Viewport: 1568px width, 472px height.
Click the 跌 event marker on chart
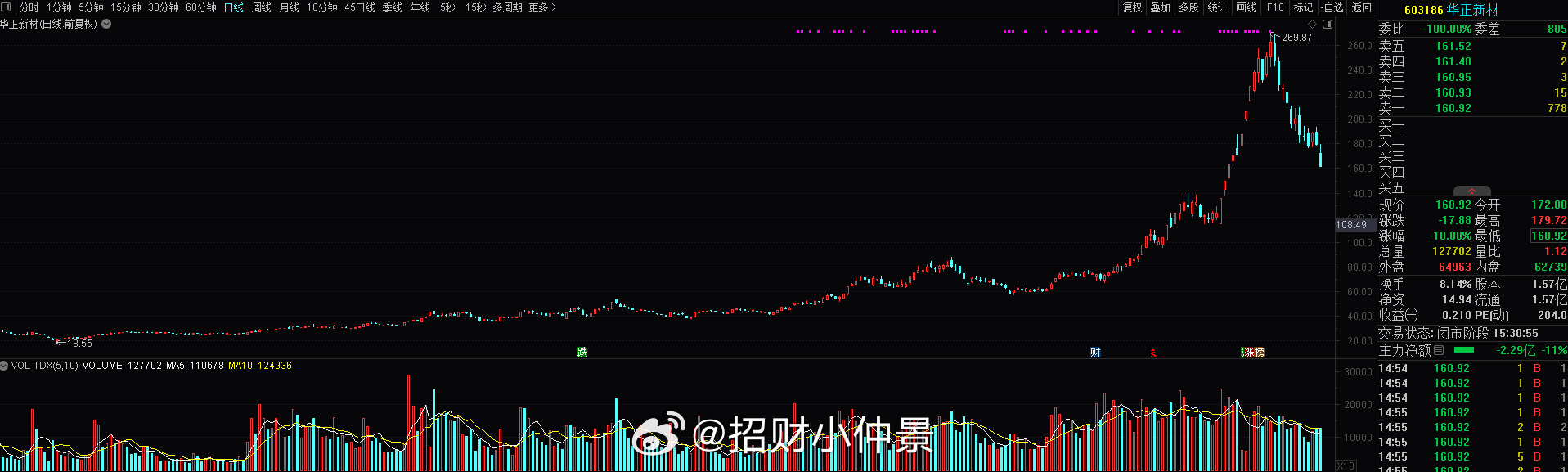(582, 352)
